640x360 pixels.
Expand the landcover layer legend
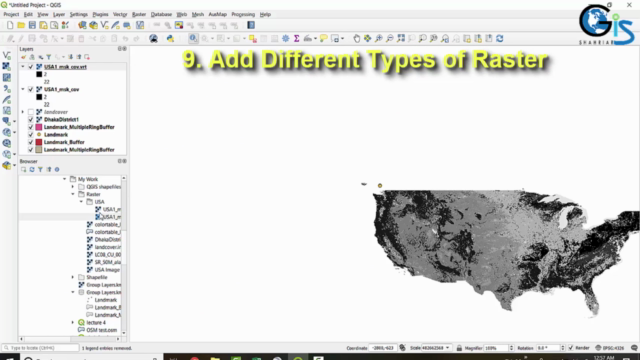point(23,112)
